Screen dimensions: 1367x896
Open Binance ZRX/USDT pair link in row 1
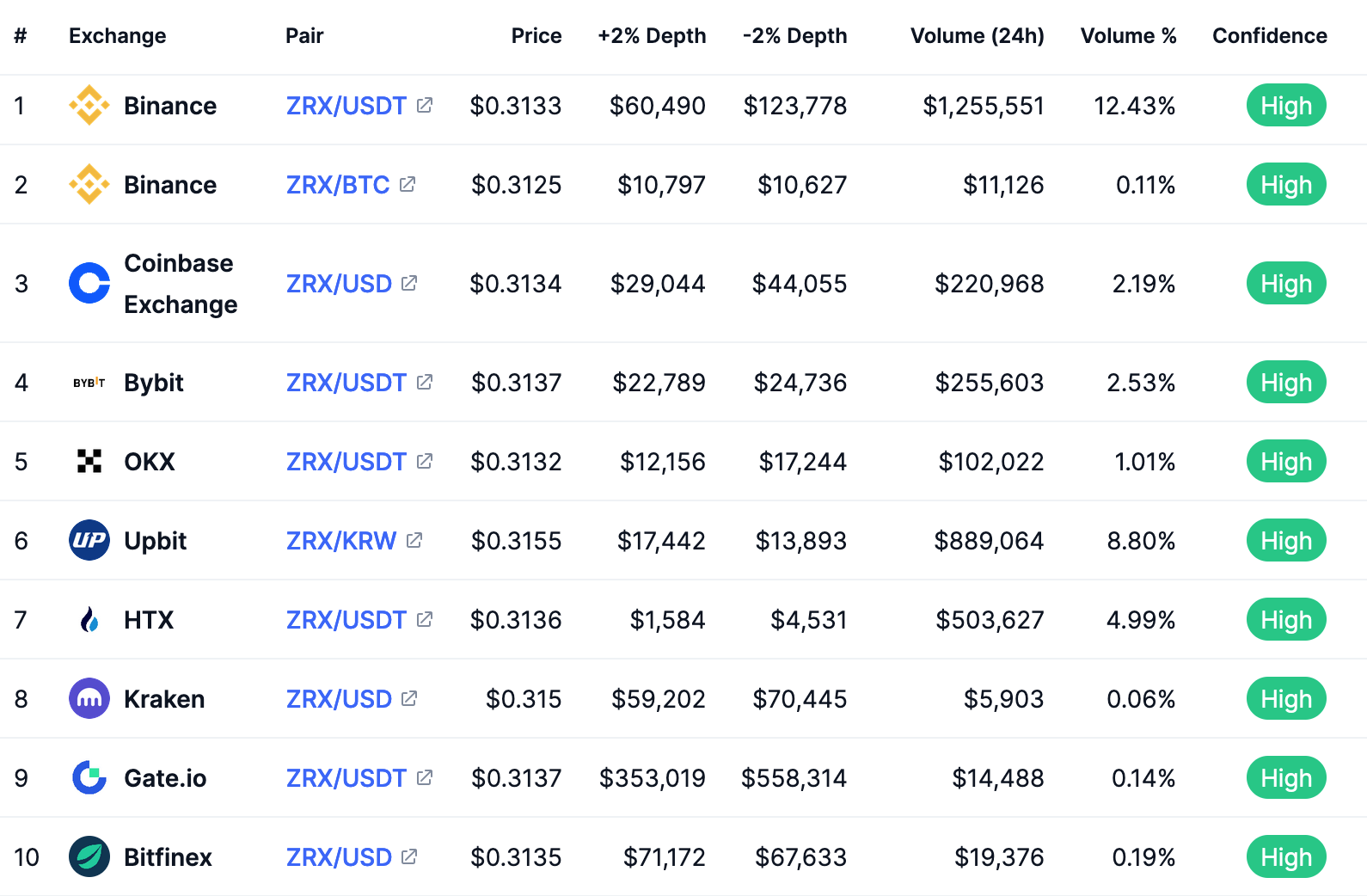coord(346,106)
